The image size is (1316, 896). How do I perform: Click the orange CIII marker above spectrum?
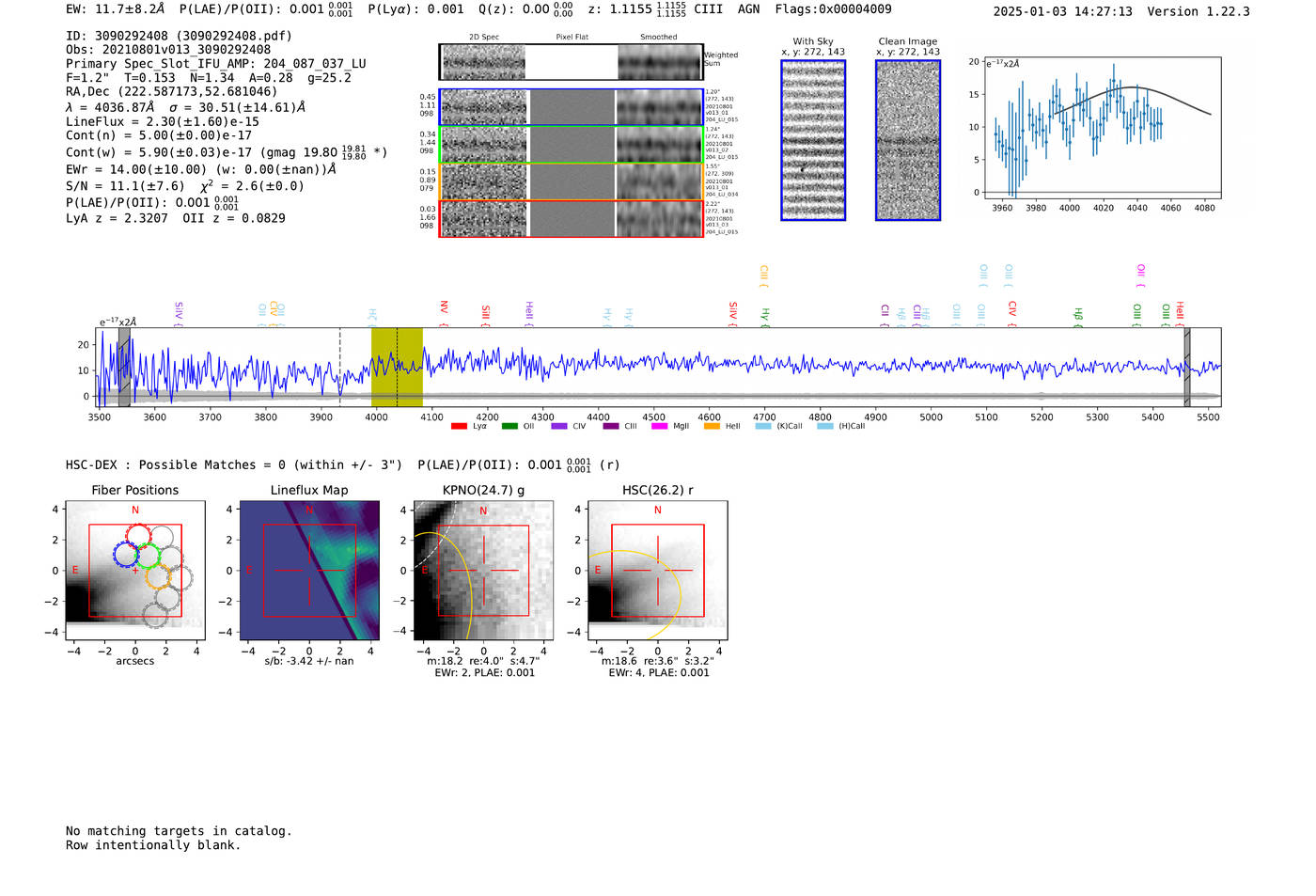(x=764, y=275)
